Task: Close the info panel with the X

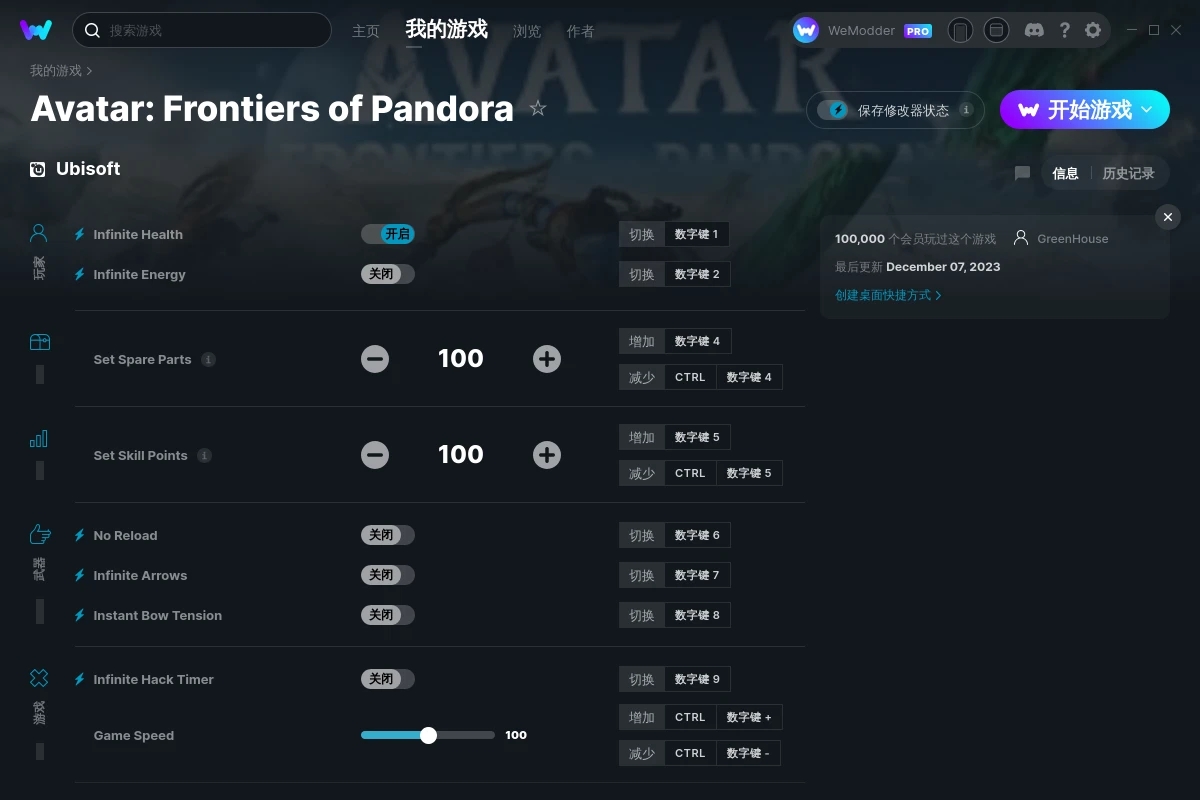Action: pos(1168,217)
